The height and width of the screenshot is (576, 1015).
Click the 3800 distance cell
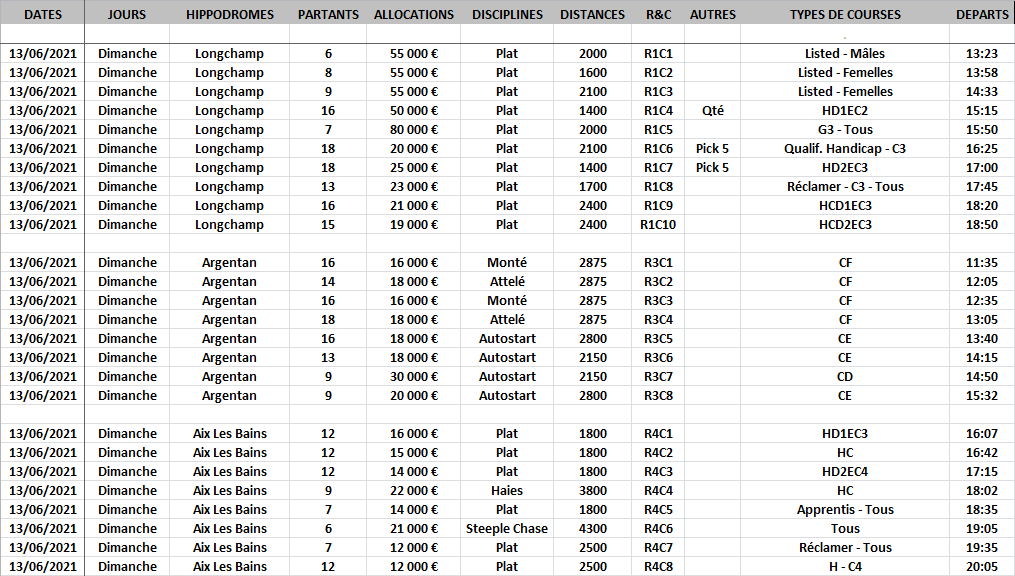point(592,491)
